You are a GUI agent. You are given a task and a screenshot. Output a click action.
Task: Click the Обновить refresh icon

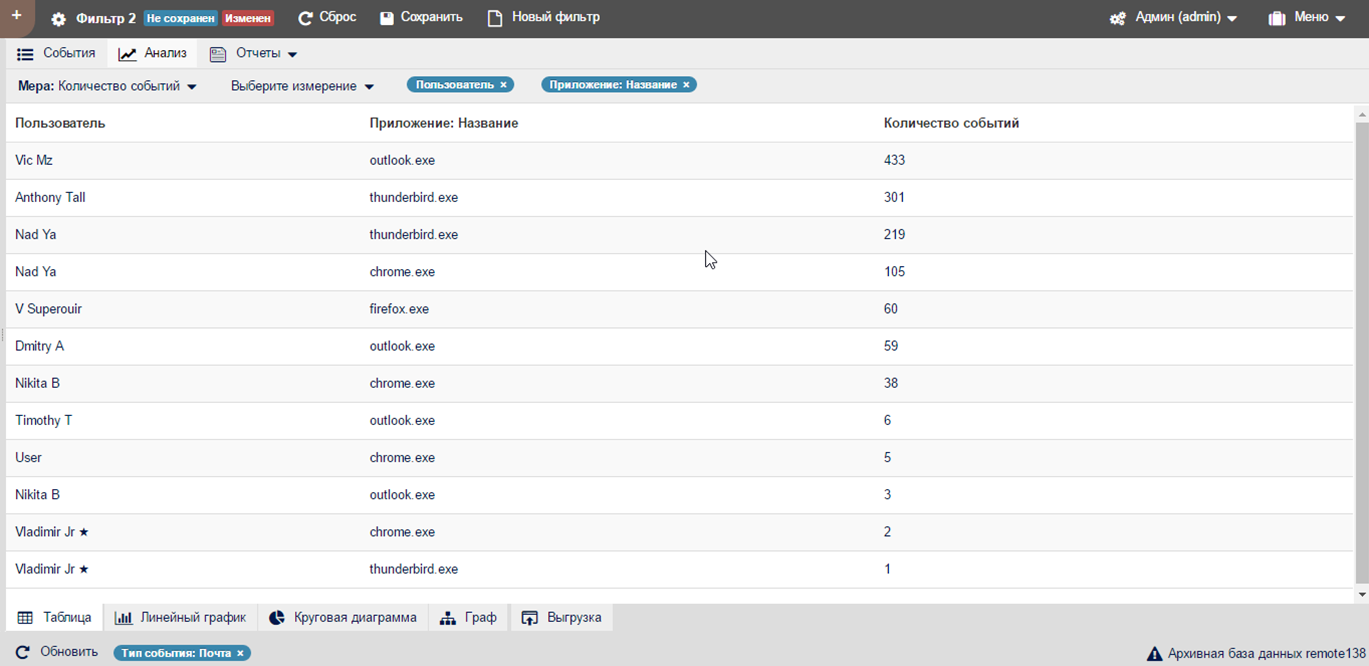pyautogui.click(x=23, y=652)
